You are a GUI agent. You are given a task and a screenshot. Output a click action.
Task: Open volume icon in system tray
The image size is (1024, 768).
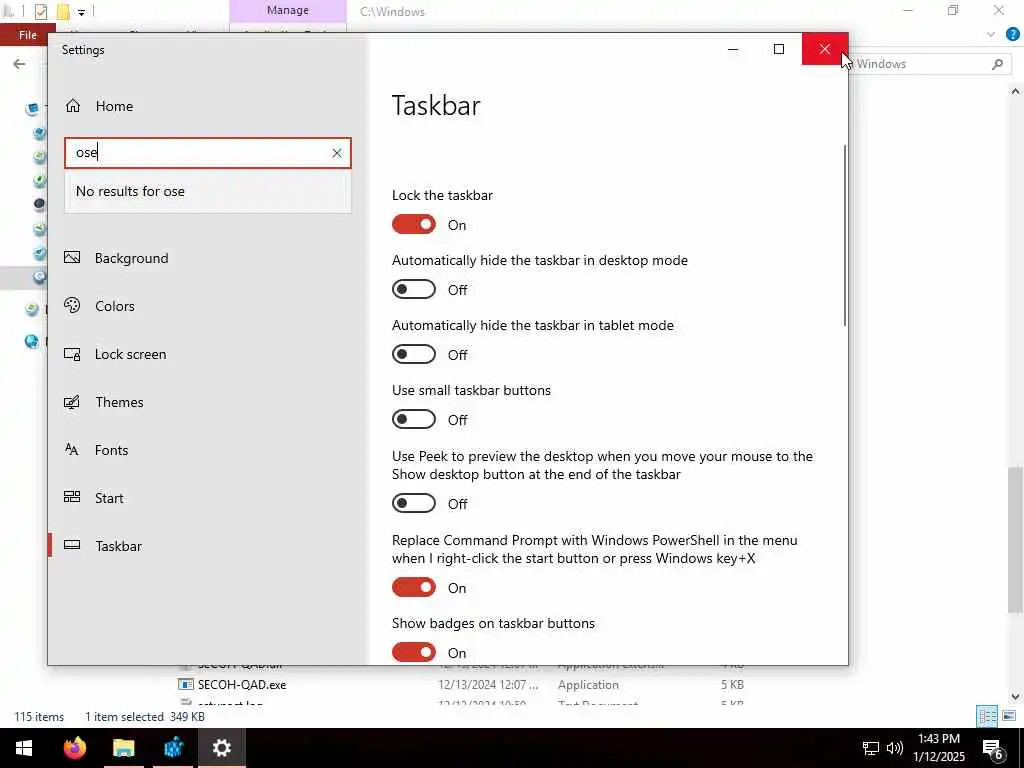click(x=895, y=748)
